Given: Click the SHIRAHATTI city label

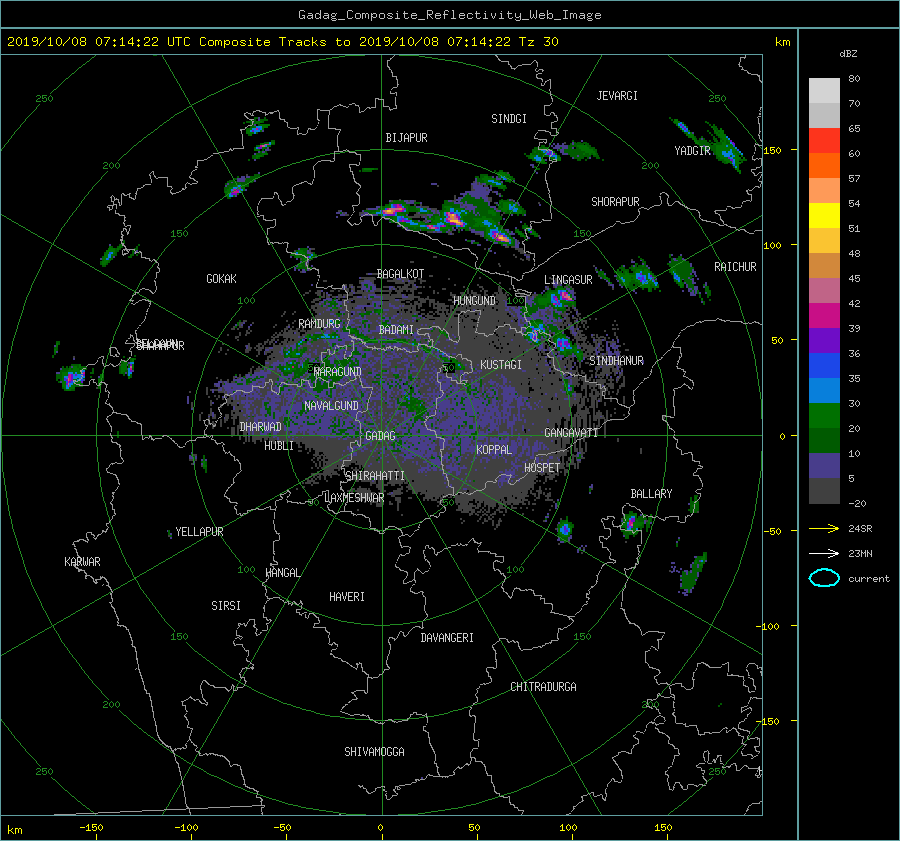Looking at the screenshot, I should (x=375, y=475).
